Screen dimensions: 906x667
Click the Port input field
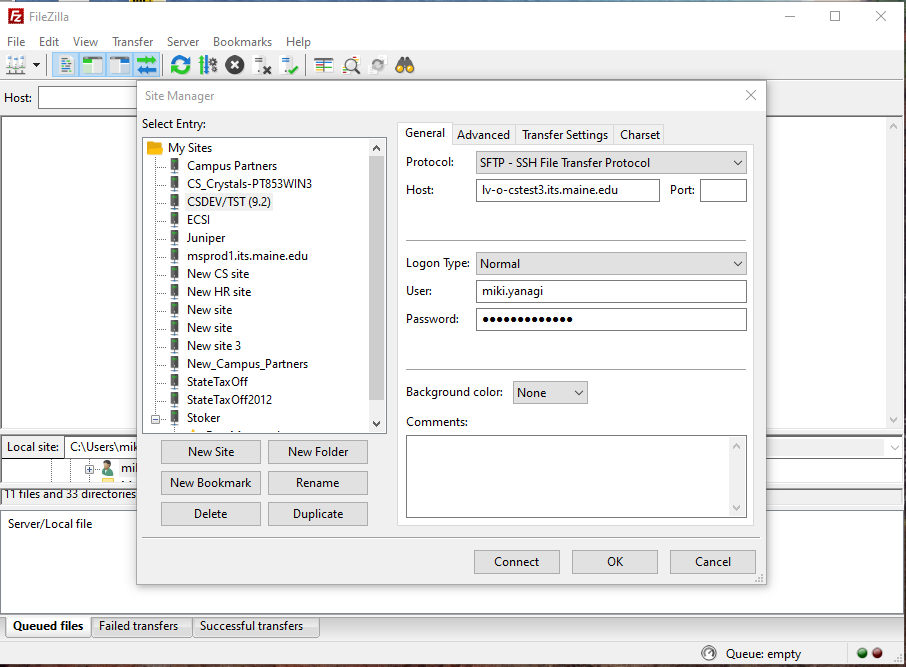pos(723,190)
